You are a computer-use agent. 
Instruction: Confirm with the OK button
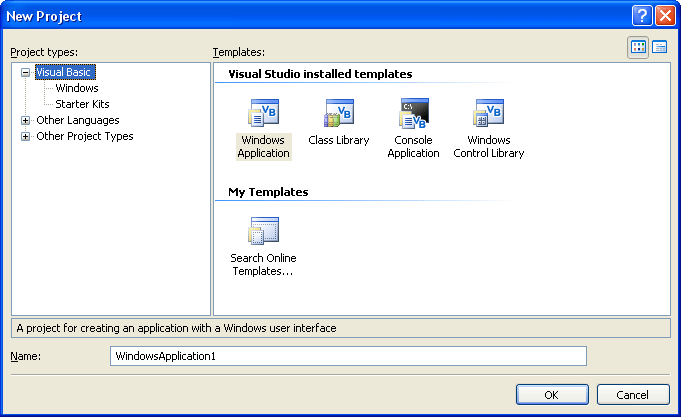pos(551,394)
